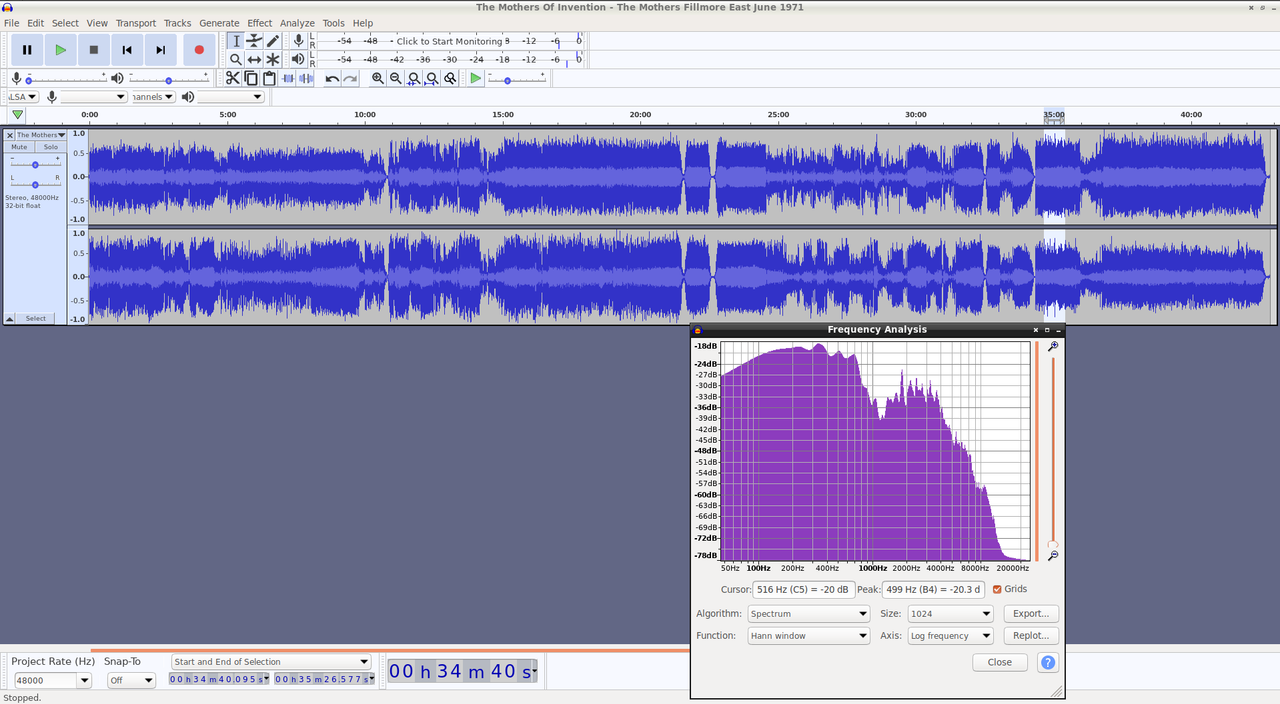Open the Size 1024 dropdown
The height and width of the screenshot is (704, 1280).
tap(950, 614)
